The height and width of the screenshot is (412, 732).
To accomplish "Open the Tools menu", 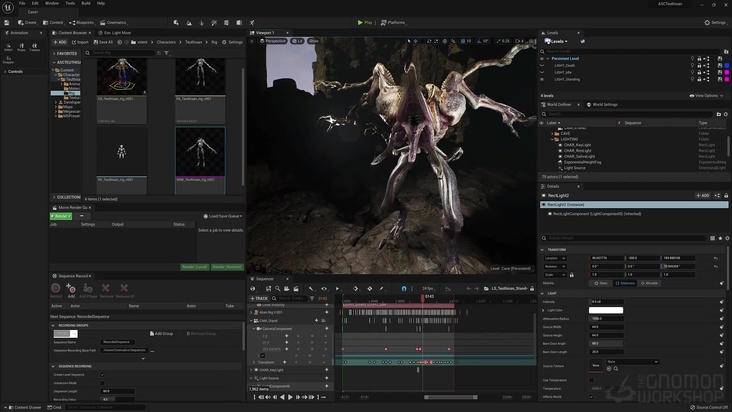I will [70, 3].
